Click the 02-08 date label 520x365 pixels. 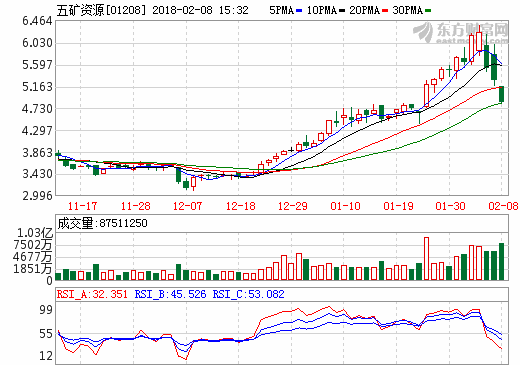pos(503,206)
